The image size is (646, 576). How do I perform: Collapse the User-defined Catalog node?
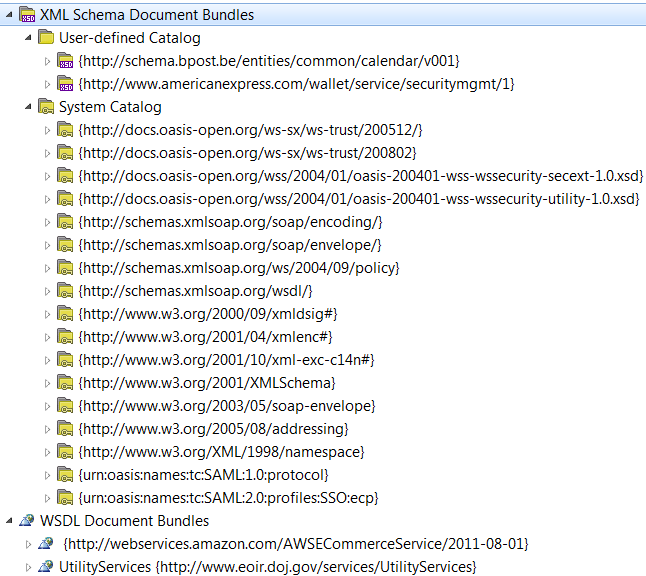[x=28, y=38]
